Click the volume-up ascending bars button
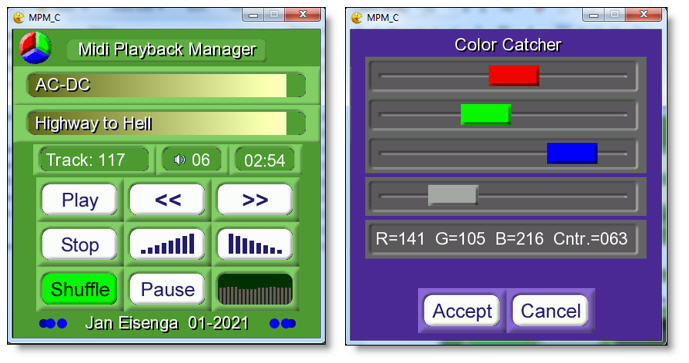The image size is (689, 363). click(x=167, y=244)
